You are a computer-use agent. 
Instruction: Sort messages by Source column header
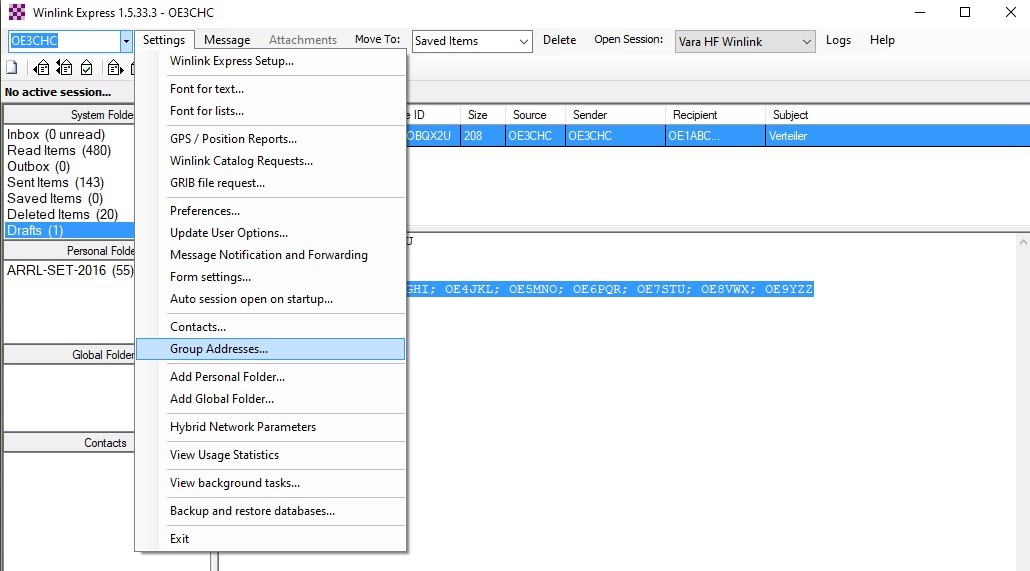click(x=535, y=115)
